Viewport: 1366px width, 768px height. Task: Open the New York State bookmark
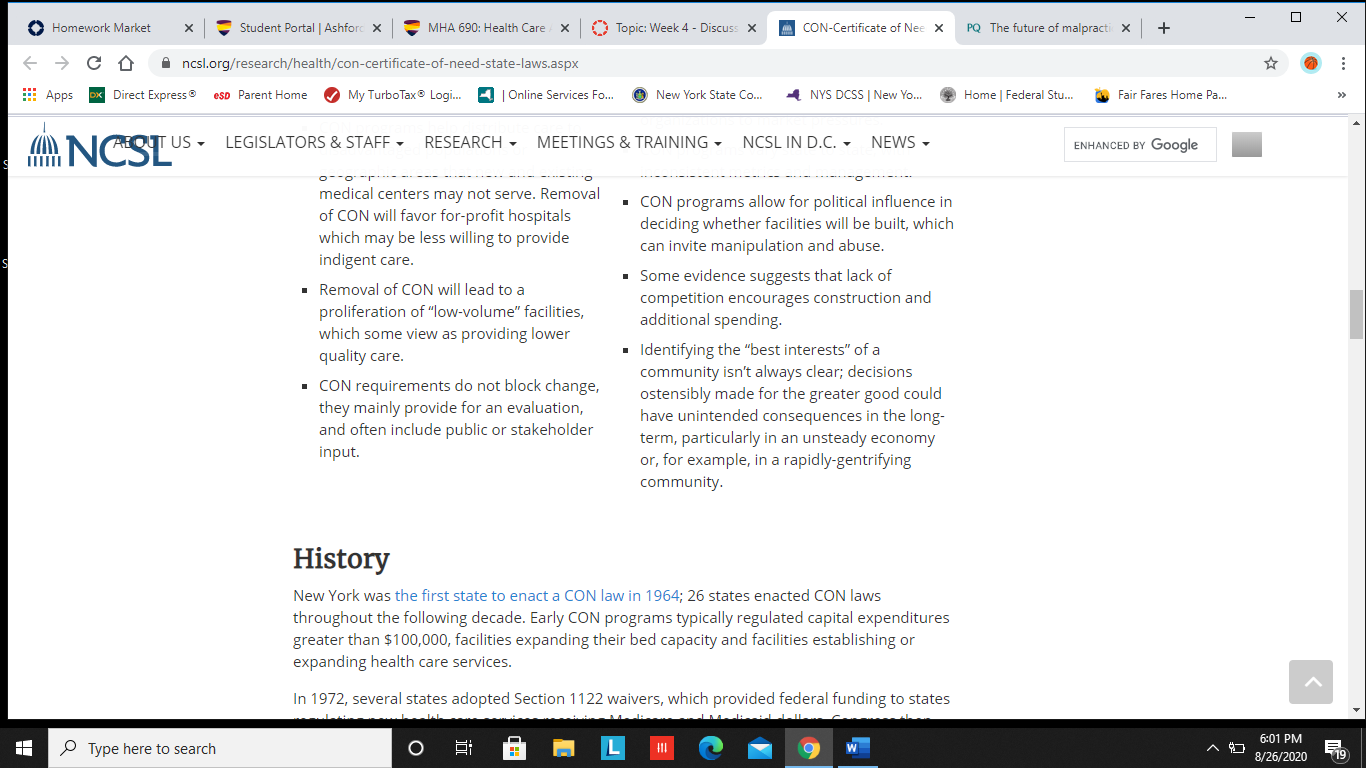point(698,95)
